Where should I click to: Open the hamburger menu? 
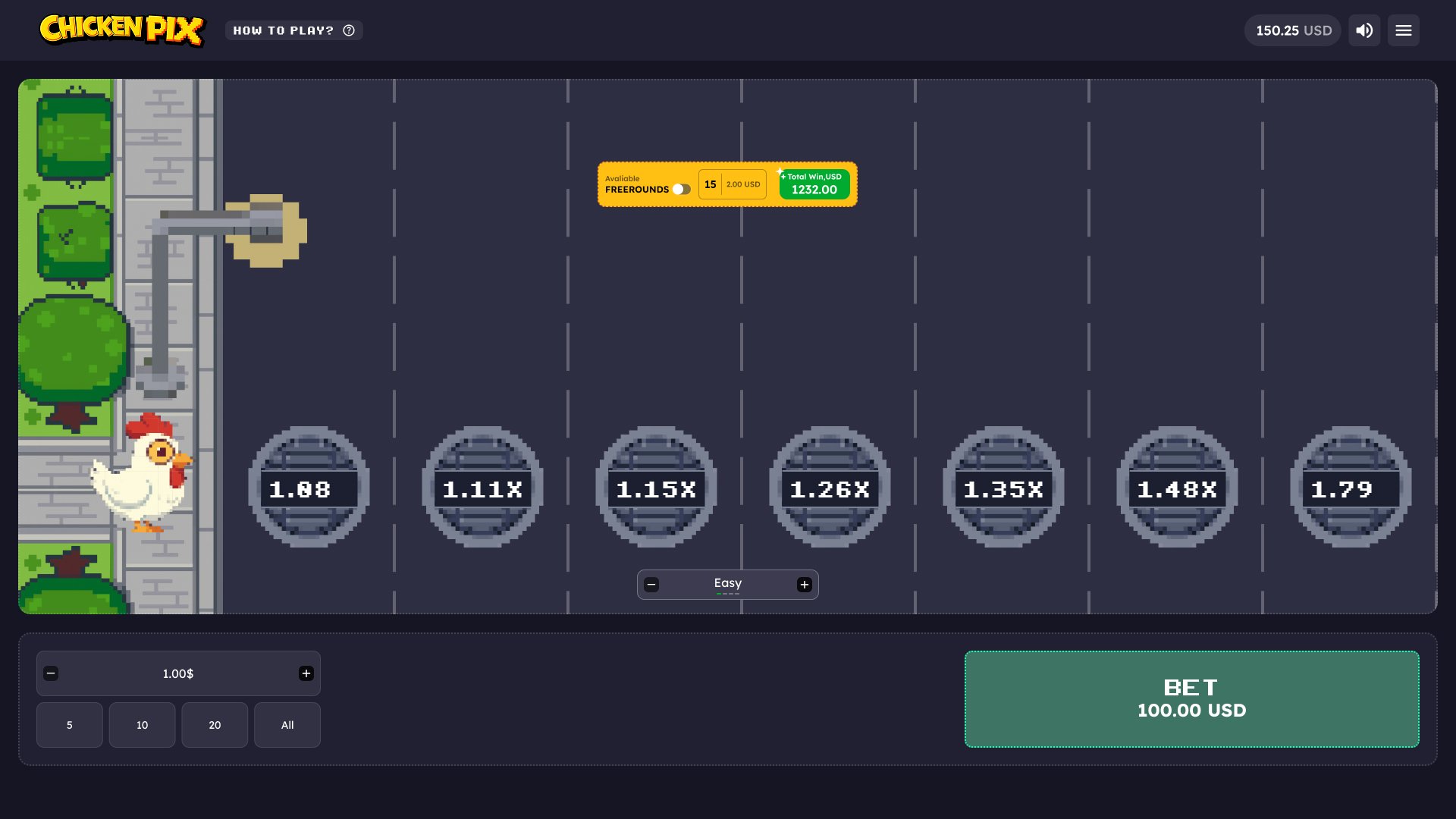pyautogui.click(x=1404, y=30)
